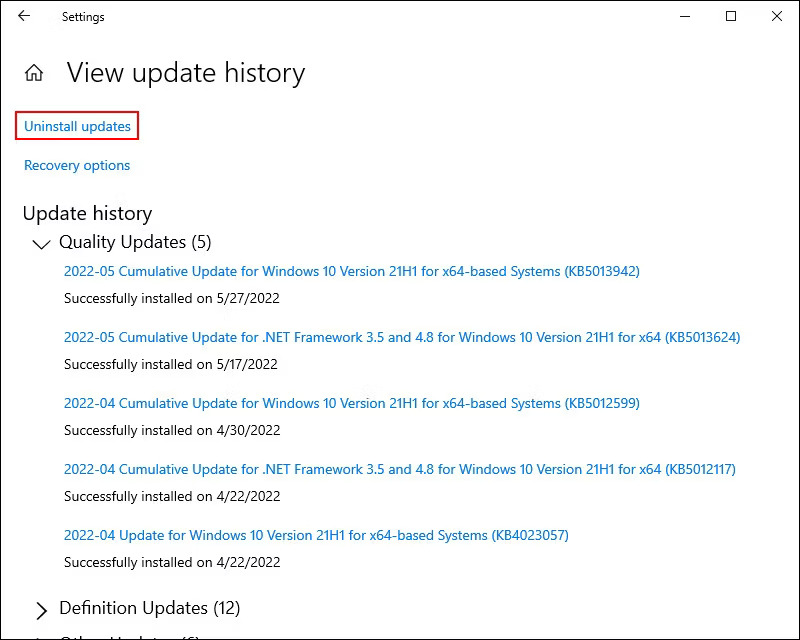The image size is (800, 640).
Task: Click the Successfully installed on 4/30/2022 text
Action: pos(171,430)
